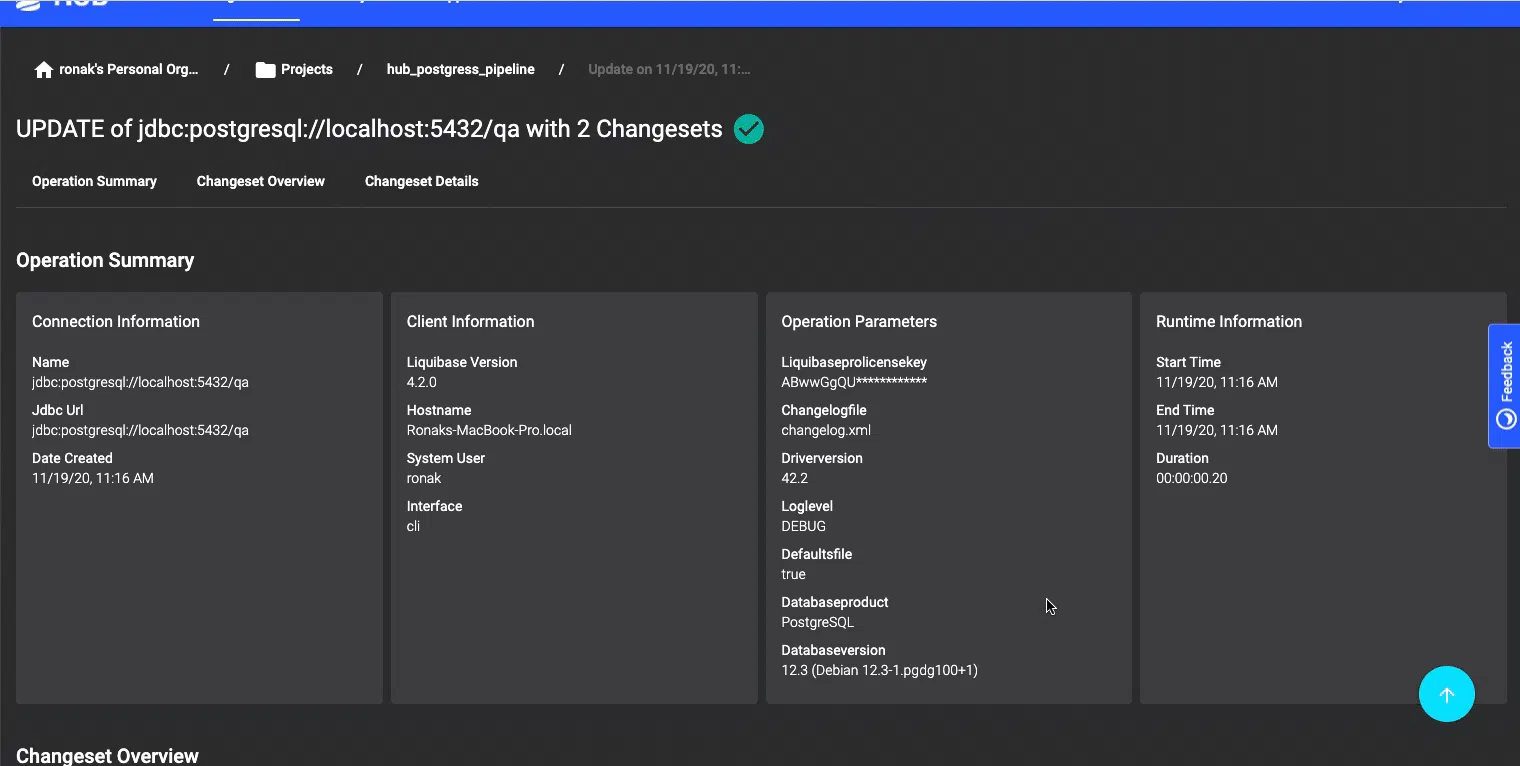This screenshot has height=766, width=1520.
Task: Open the Feedback side panel
Action: 1505,386
